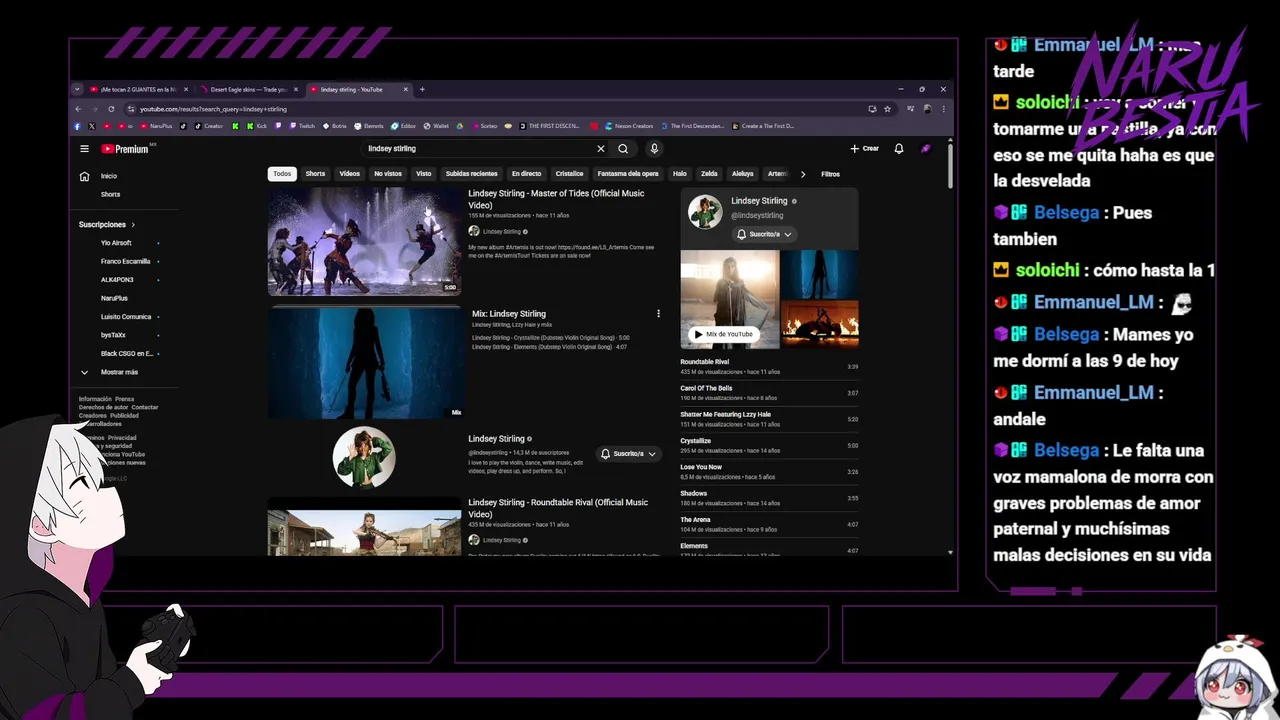Image resolution: width=1280 pixels, height=720 pixels.
Task: Start voice search with microphone icon
Action: [654, 149]
